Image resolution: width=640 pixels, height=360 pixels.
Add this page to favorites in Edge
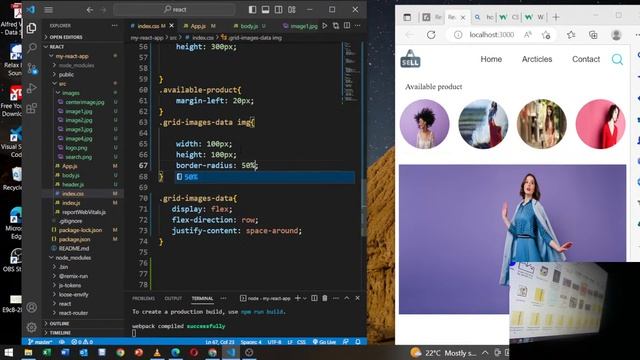(546, 35)
